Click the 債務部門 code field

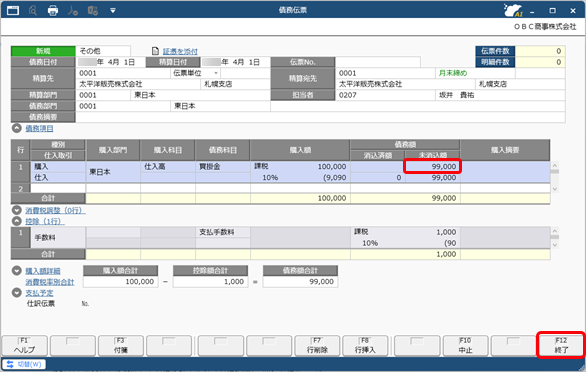click(x=123, y=106)
